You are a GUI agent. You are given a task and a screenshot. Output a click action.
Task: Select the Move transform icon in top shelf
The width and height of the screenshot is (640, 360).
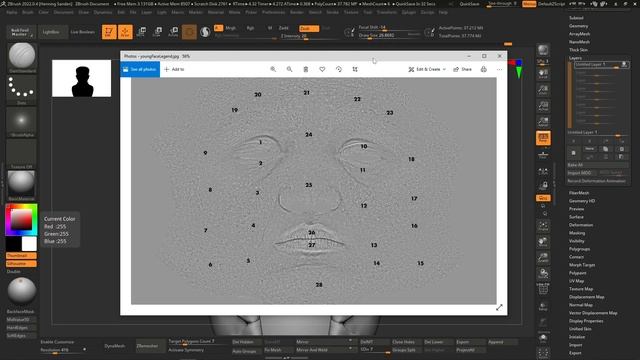142,32
